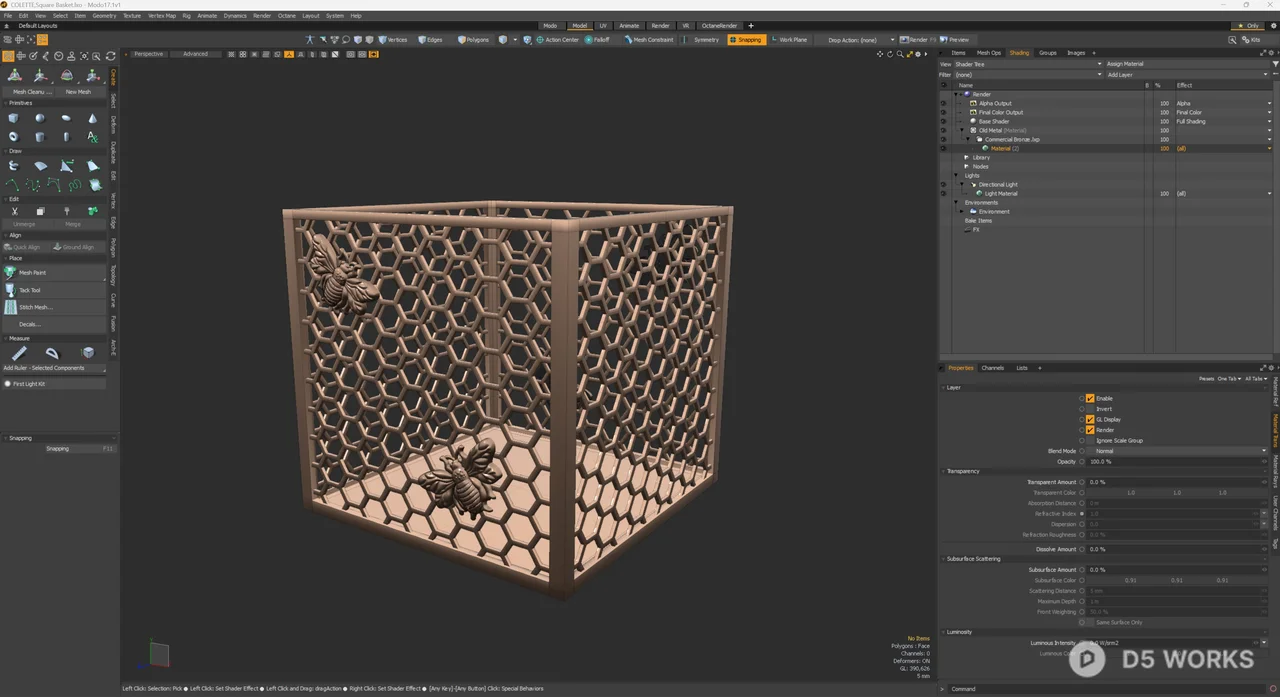Collapse the Render tree node
This screenshot has height=697, width=1280.
[956, 94]
